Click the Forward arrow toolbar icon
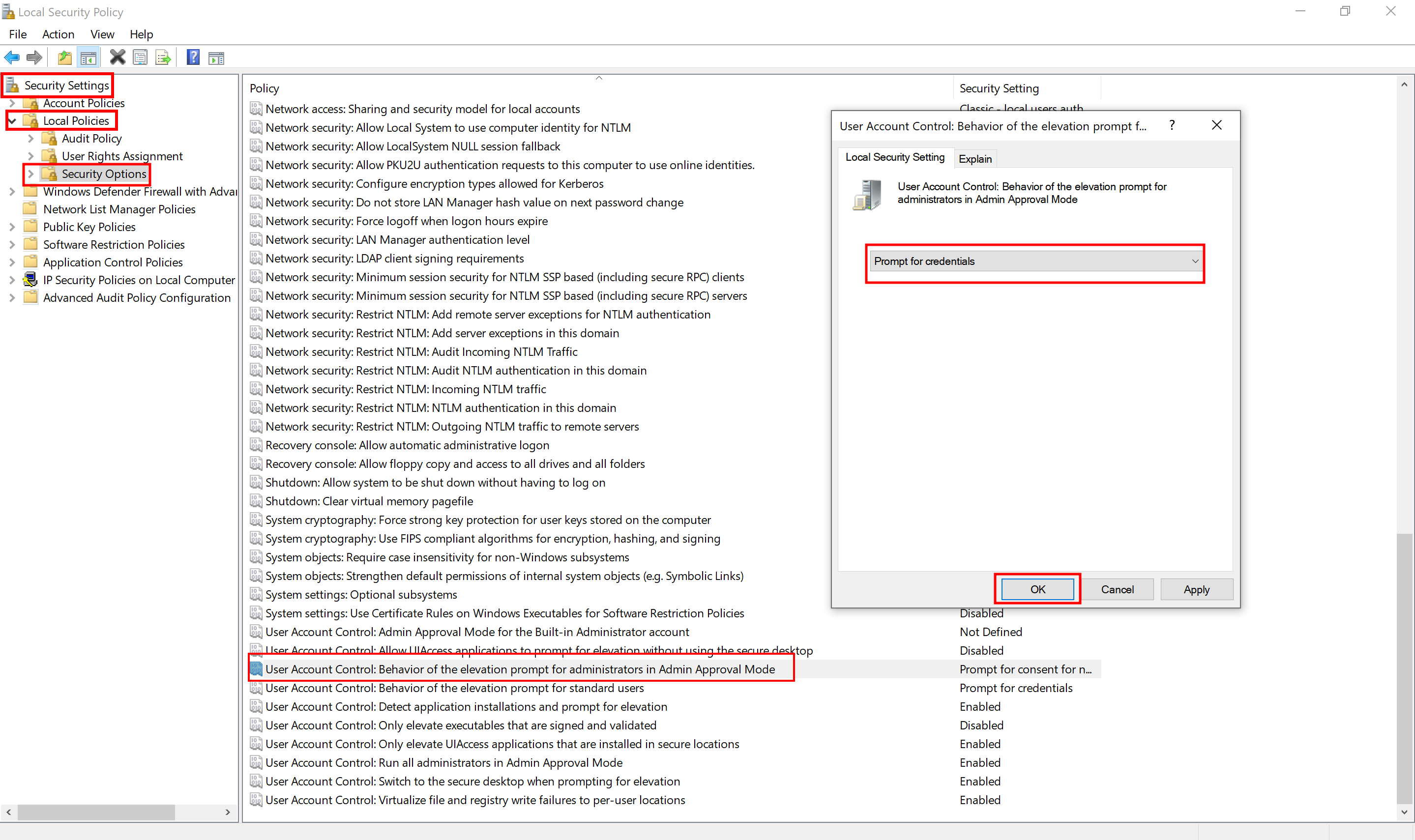The width and height of the screenshot is (1415, 840). tap(34, 57)
